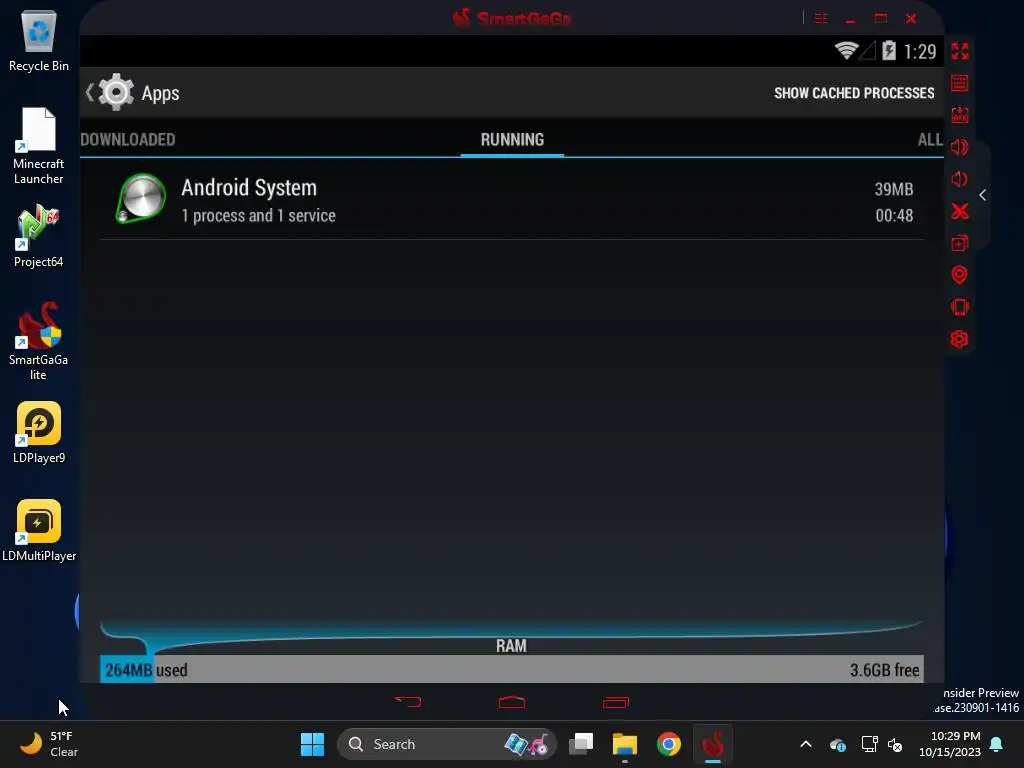The width and height of the screenshot is (1024, 768).
Task: Click the 264MB used RAM bar
Action: pyautogui.click(x=127, y=669)
